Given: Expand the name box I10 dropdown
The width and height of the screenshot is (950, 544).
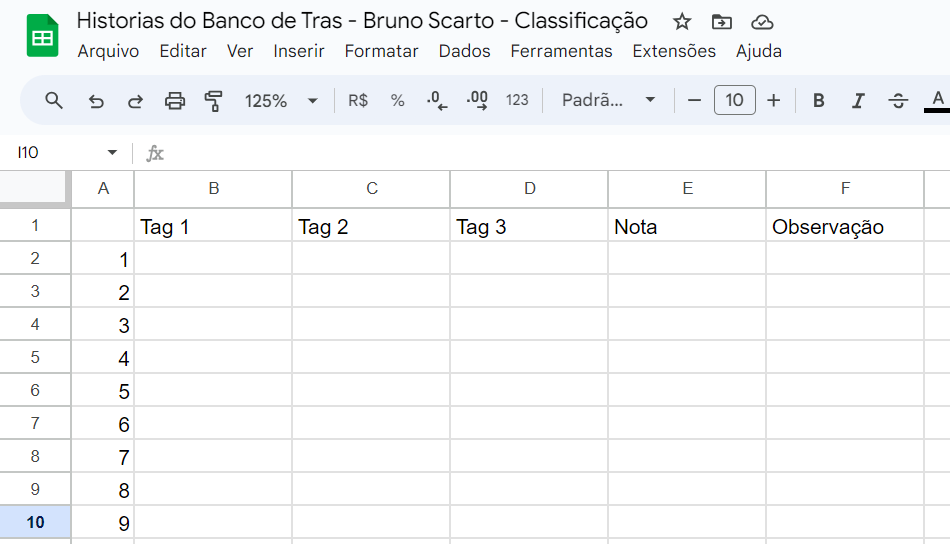Looking at the screenshot, I should point(112,153).
